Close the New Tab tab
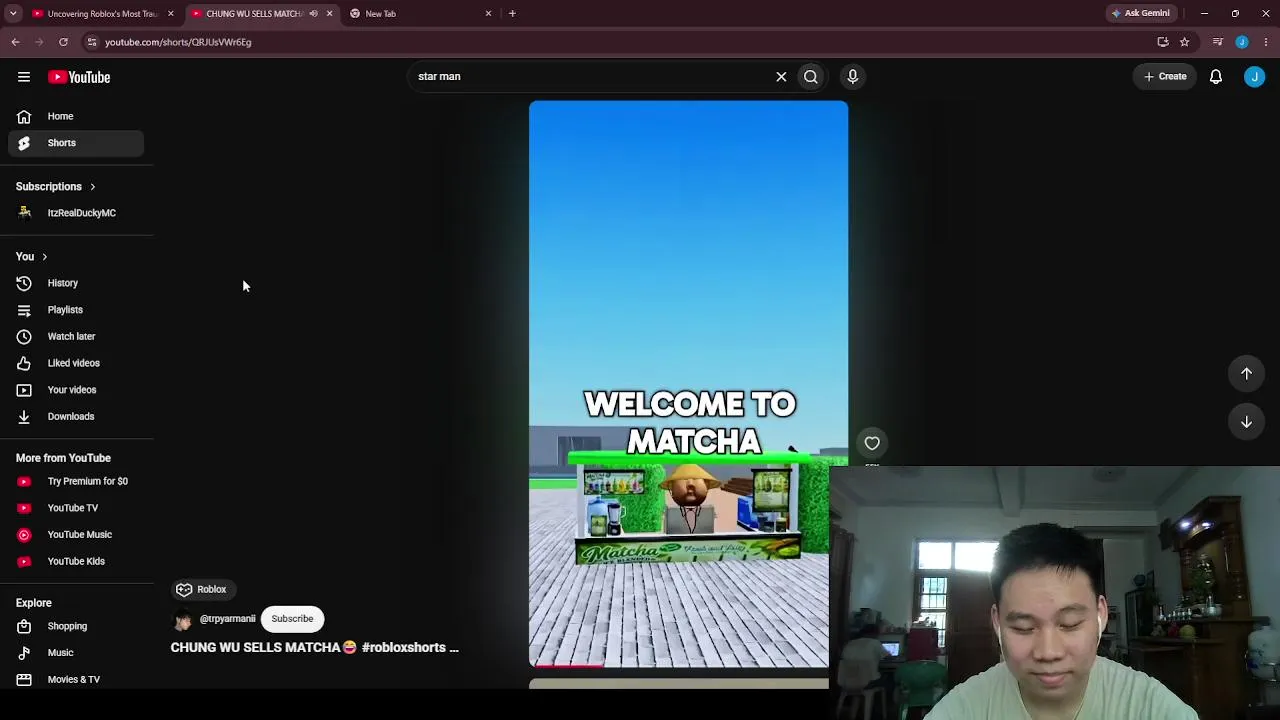 pos(488,14)
